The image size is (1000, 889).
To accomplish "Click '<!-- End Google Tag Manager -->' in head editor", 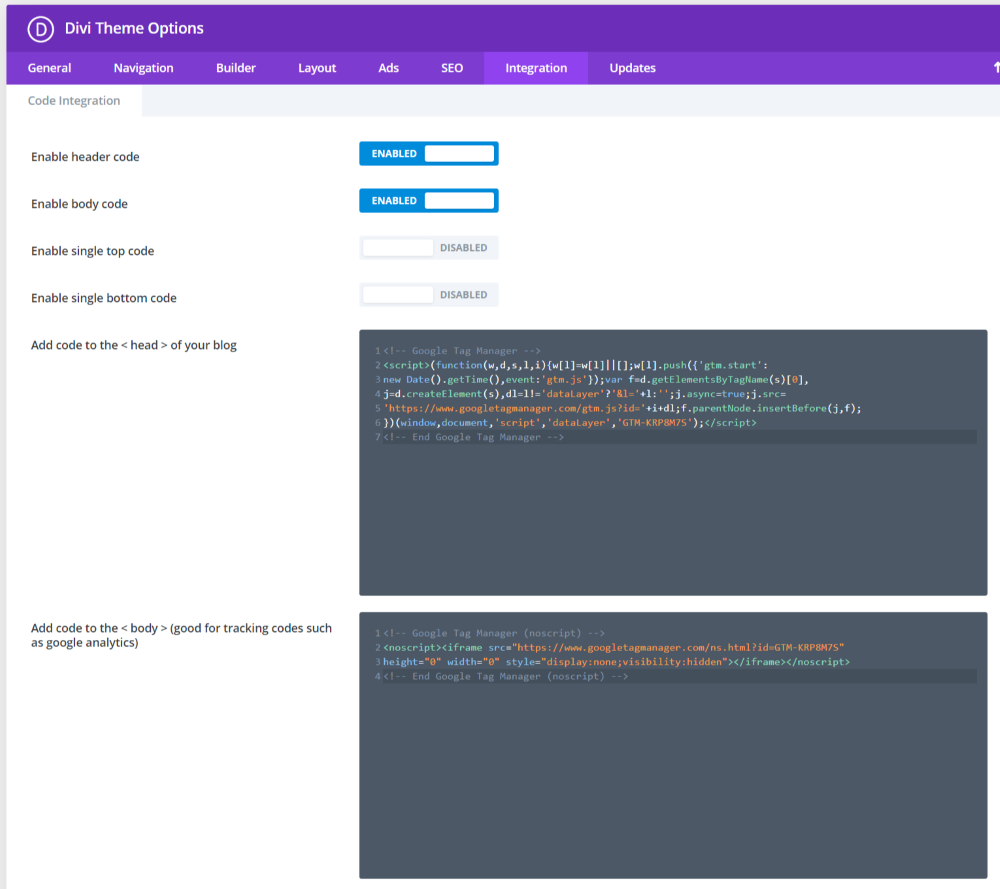I will [473, 437].
